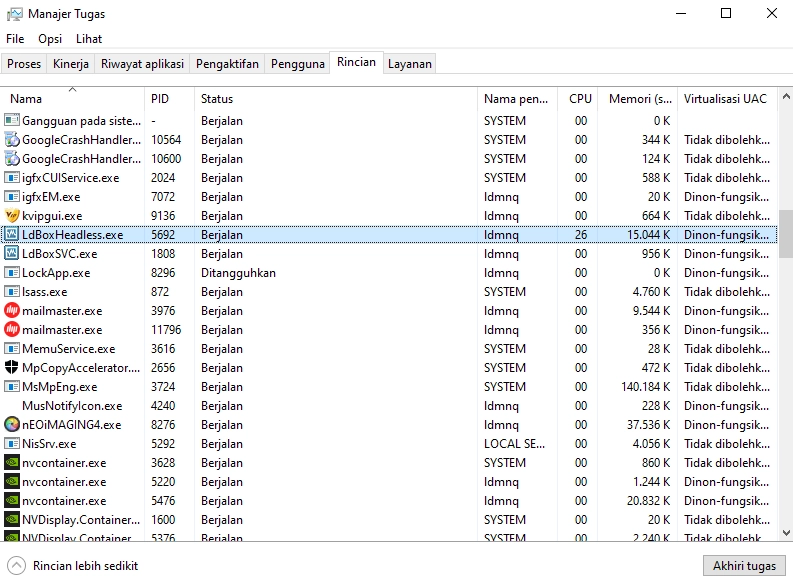Image resolution: width=793 pixels, height=586 pixels.
Task: Click the igfxCUIService.exe icon
Action: point(12,178)
